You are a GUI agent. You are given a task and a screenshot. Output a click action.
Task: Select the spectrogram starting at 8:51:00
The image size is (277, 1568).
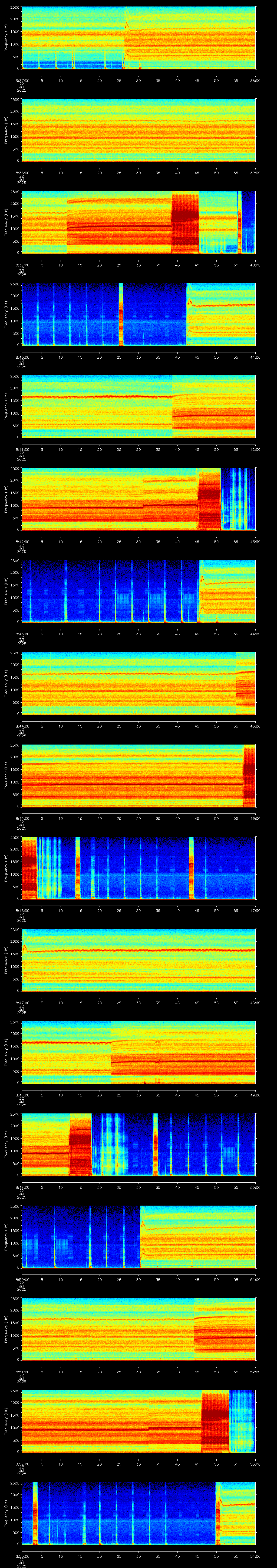[138, 1329]
